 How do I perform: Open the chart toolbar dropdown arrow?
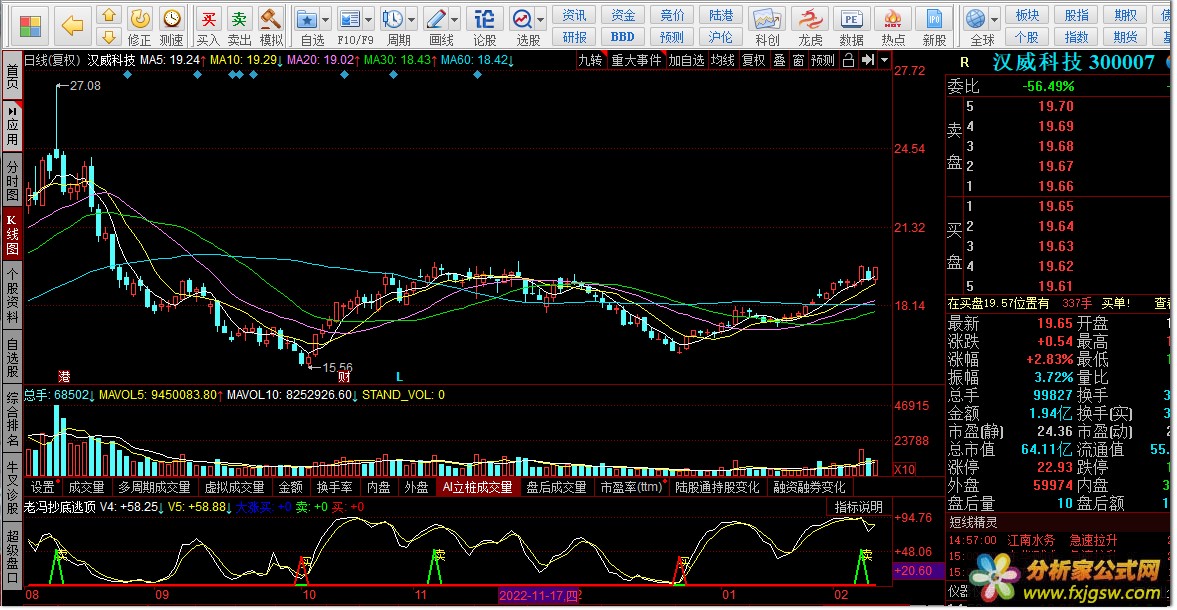point(884,60)
